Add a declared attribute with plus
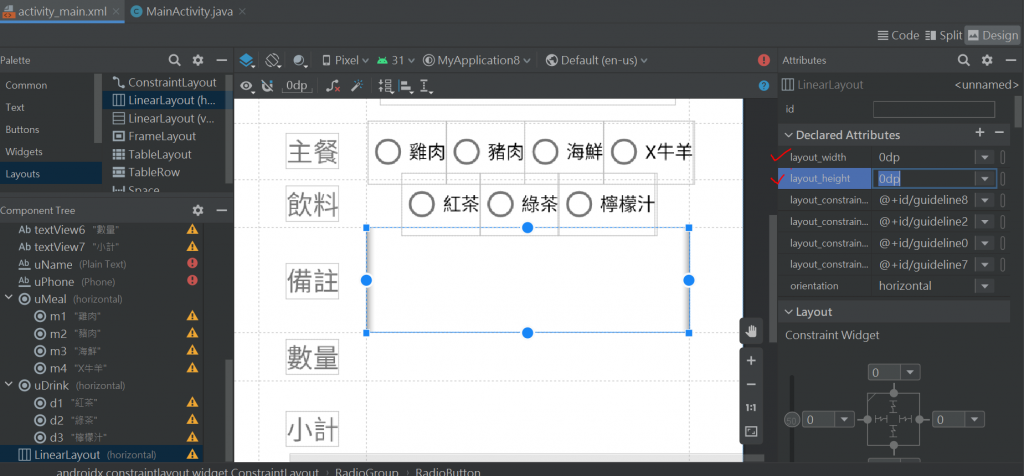This screenshot has height=476, width=1024. (x=980, y=133)
